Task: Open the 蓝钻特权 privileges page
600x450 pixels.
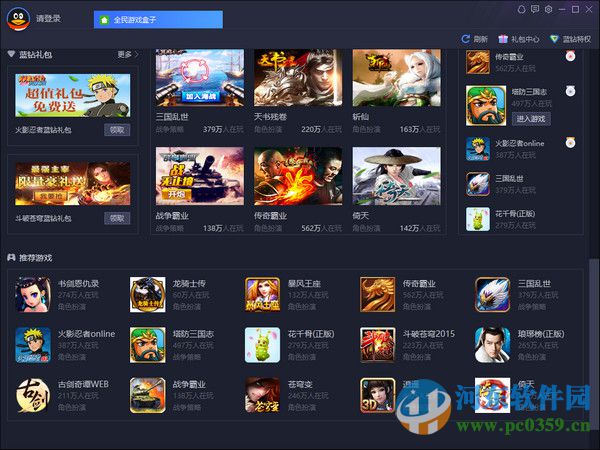Action: [x=571, y=39]
